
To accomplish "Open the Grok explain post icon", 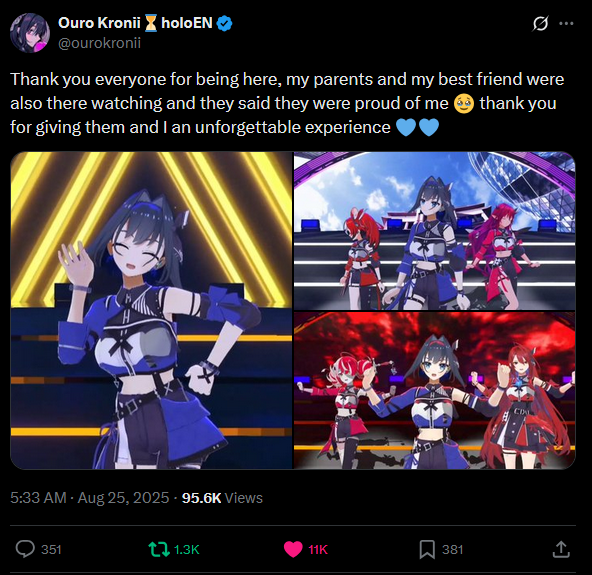I will coord(540,23).
